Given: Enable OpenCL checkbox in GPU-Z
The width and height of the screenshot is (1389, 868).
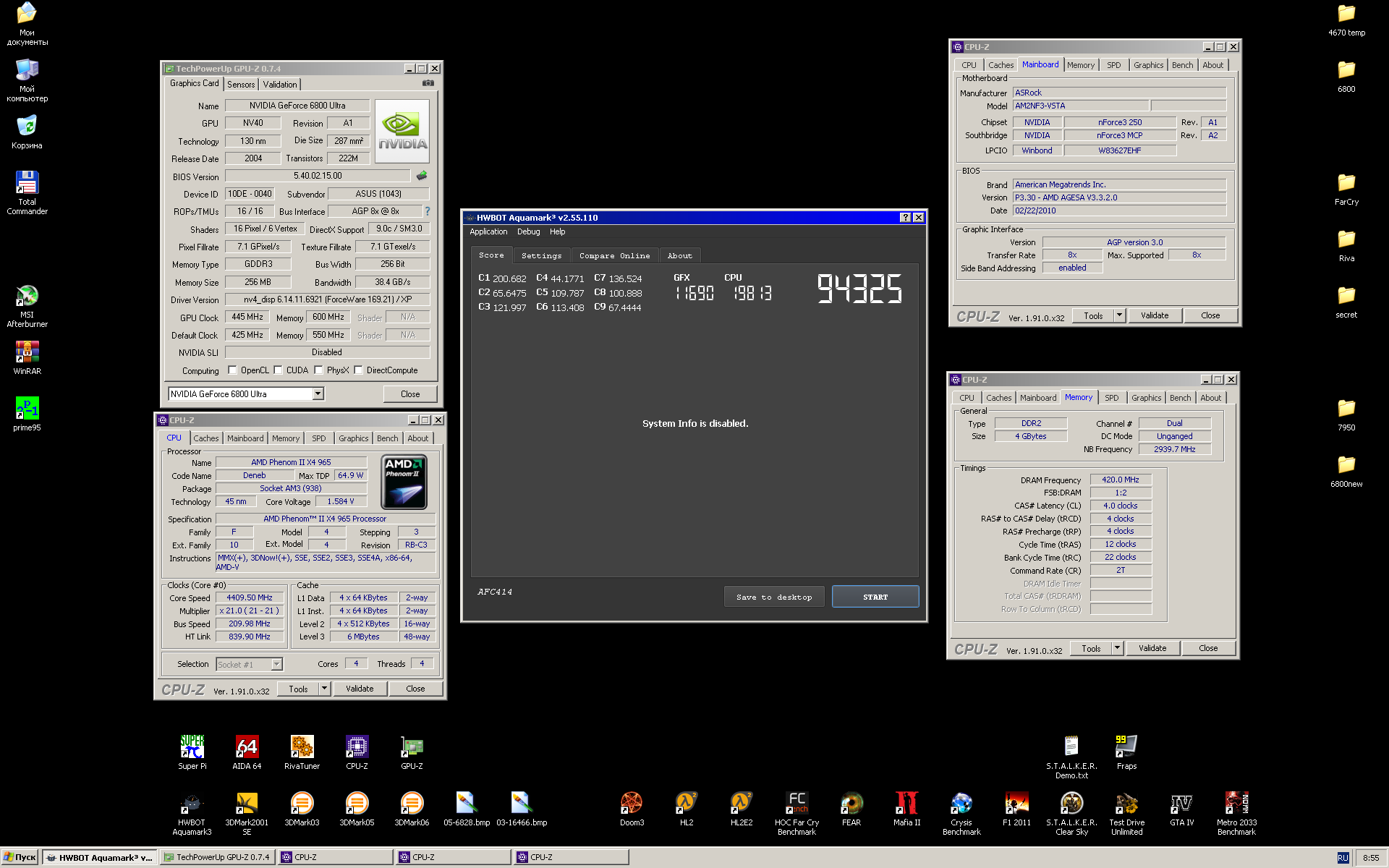Looking at the screenshot, I should click(232, 370).
